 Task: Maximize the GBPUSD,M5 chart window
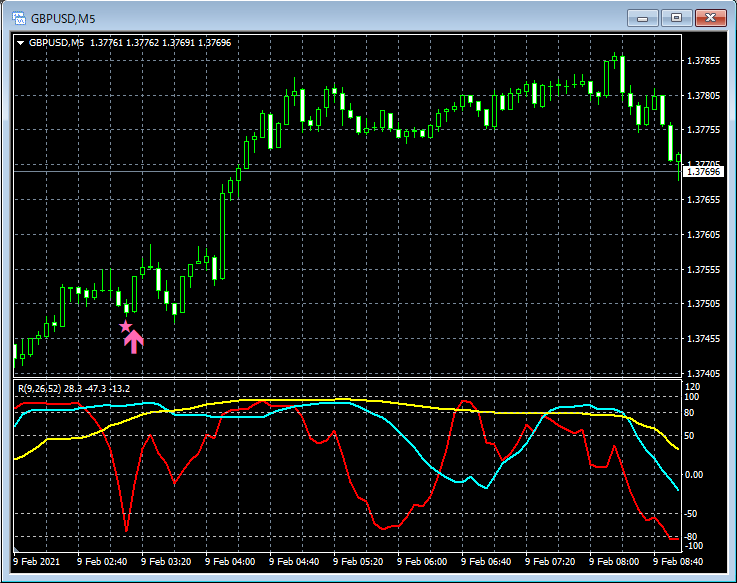point(678,18)
